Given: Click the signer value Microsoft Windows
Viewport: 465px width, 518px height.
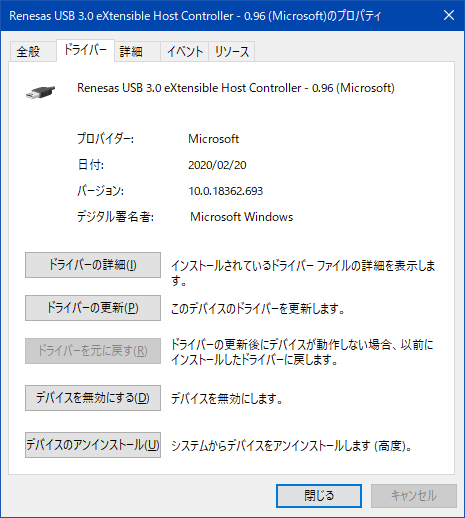Looking at the screenshot, I should pos(241,217).
